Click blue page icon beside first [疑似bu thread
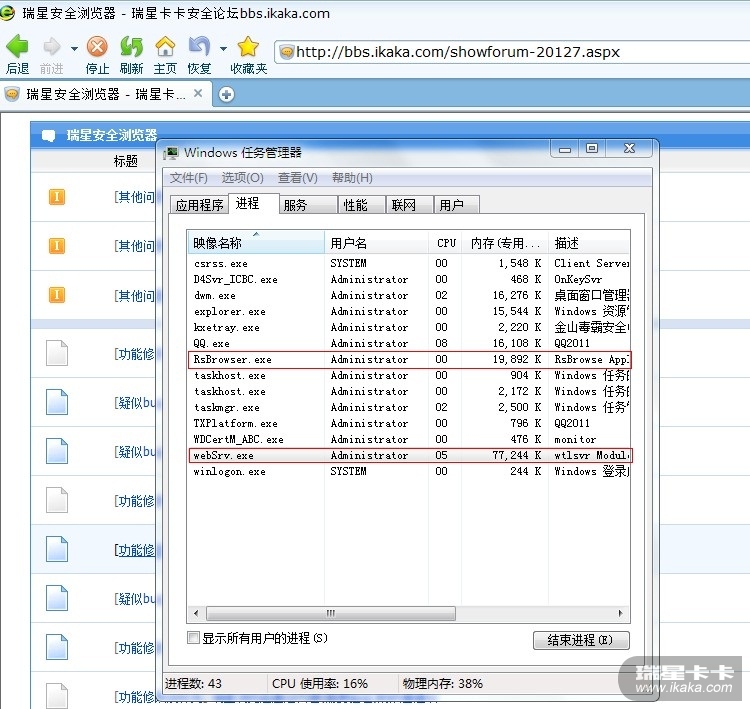The width and height of the screenshot is (750, 709). coord(57,402)
